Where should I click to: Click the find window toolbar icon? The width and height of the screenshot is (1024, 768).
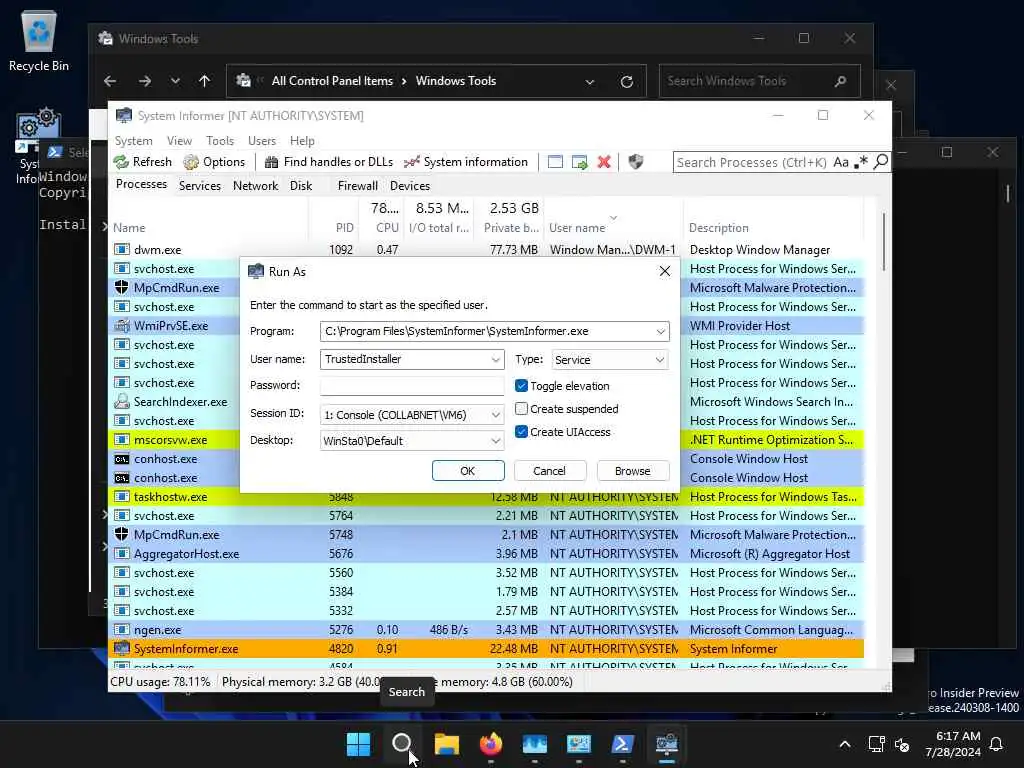click(555, 162)
